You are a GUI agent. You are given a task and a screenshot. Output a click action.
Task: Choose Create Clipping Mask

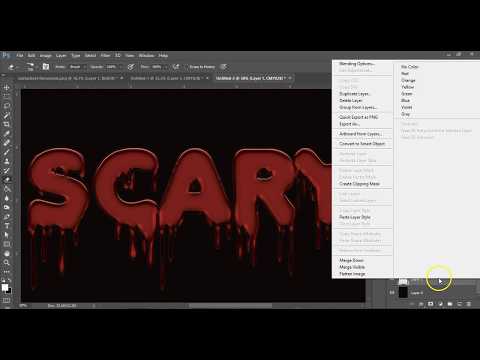[x=359, y=184]
